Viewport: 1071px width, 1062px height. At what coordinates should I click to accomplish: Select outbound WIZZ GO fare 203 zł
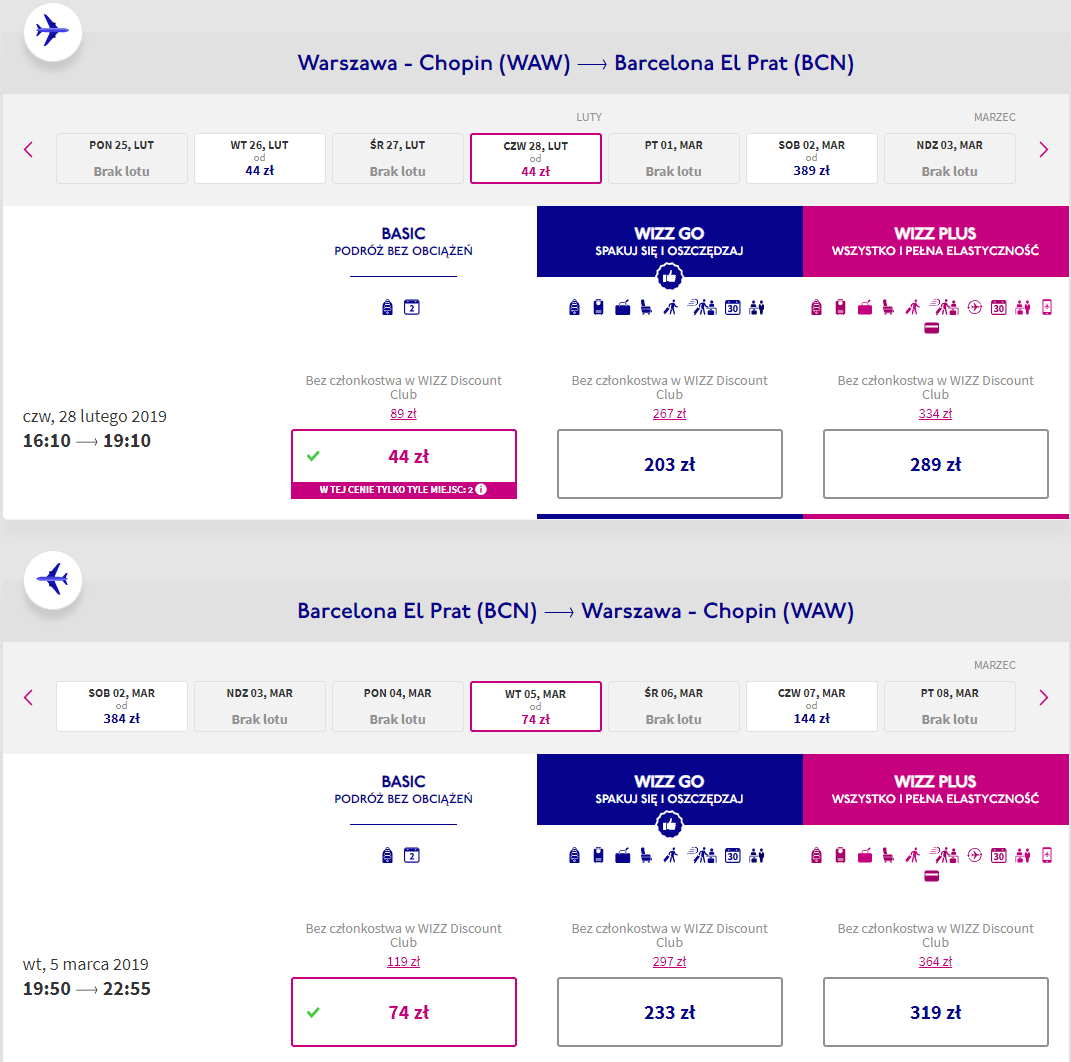tap(669, 464)
